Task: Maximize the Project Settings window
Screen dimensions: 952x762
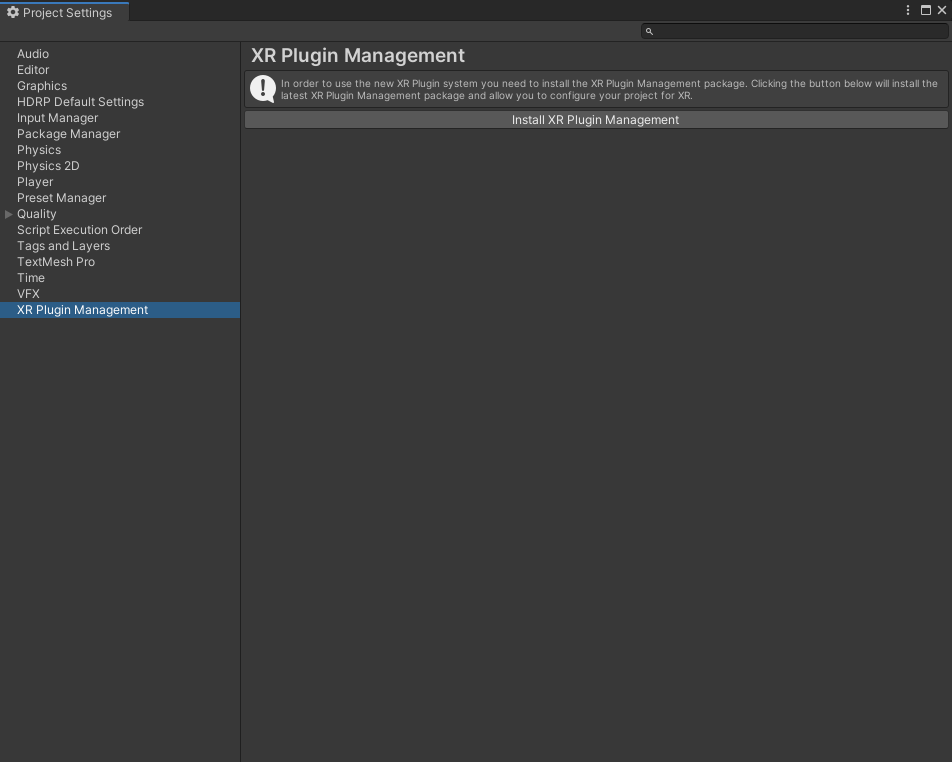Action: 926,10
